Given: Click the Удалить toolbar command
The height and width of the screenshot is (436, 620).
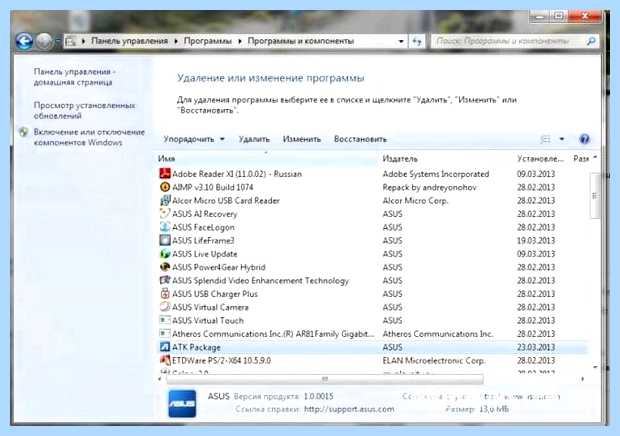Looking at the screenshot, I should pyautogui.click(x=254, y=139).
